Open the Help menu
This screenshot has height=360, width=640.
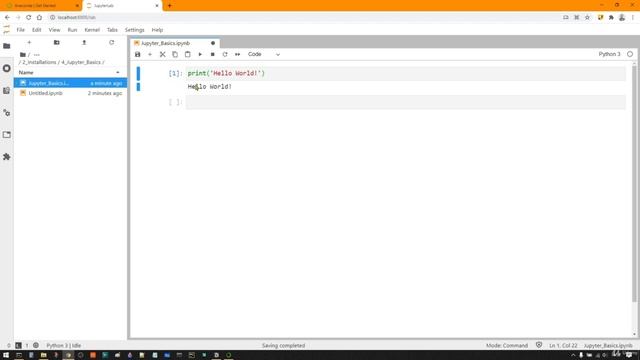[x=157, y=30]
